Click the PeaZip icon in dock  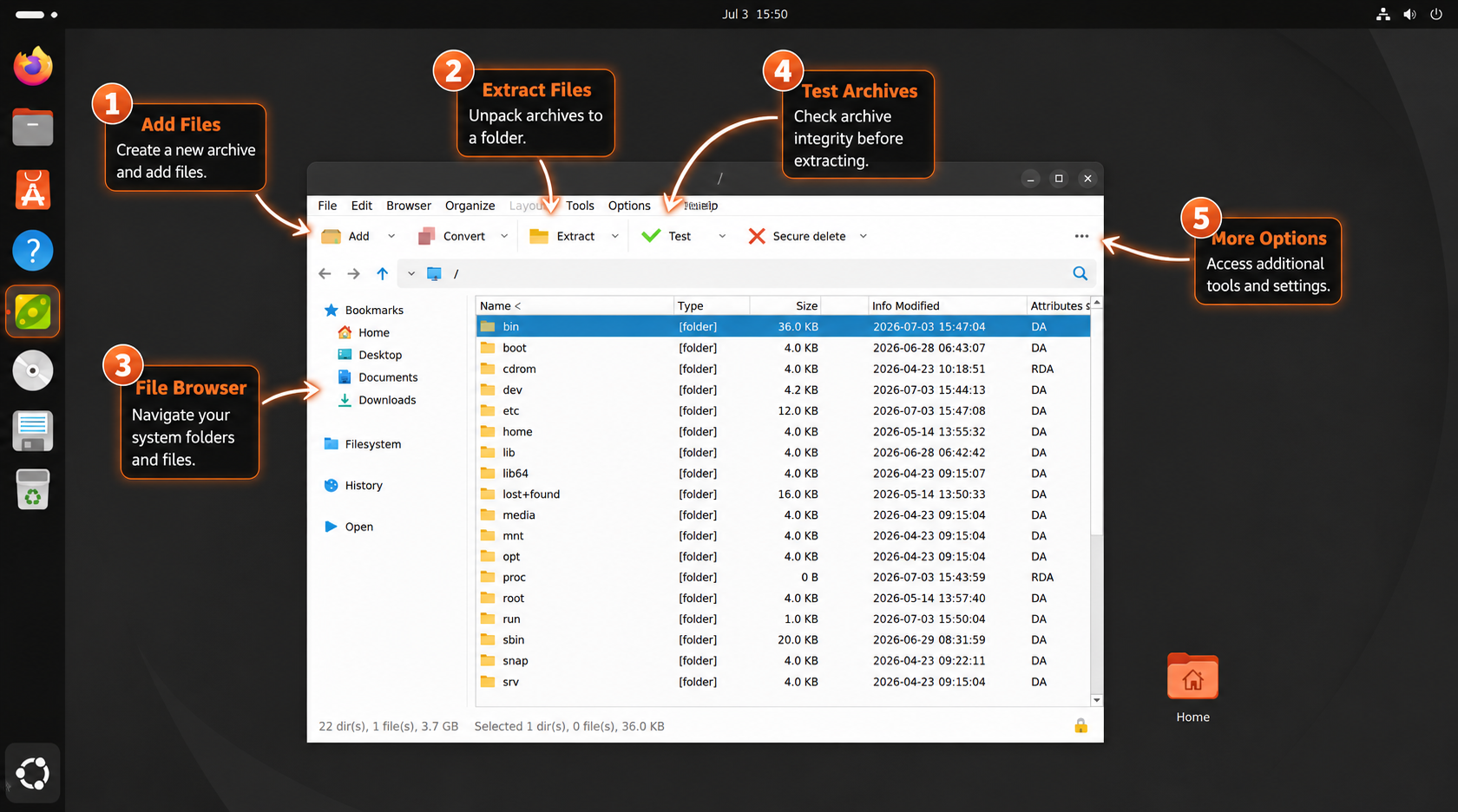[33, 311]
